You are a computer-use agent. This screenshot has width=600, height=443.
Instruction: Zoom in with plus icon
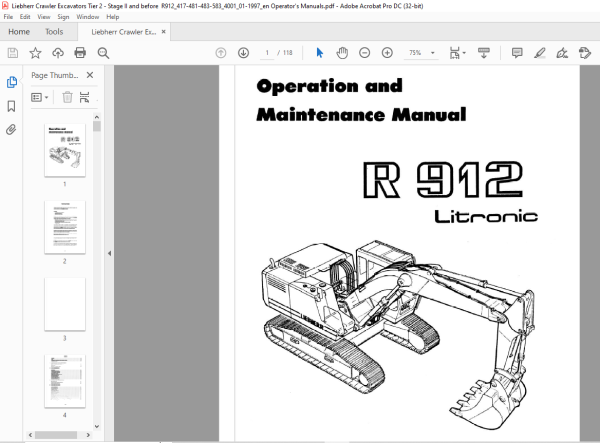pyautogui.click(x=387, y=53)
